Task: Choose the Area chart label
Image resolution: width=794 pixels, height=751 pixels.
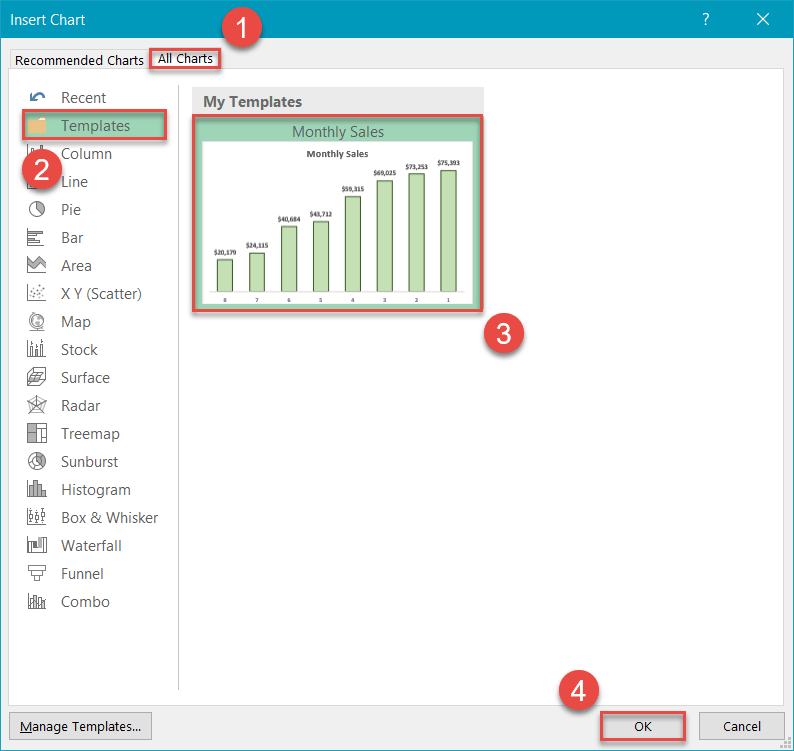Action: 76,265
